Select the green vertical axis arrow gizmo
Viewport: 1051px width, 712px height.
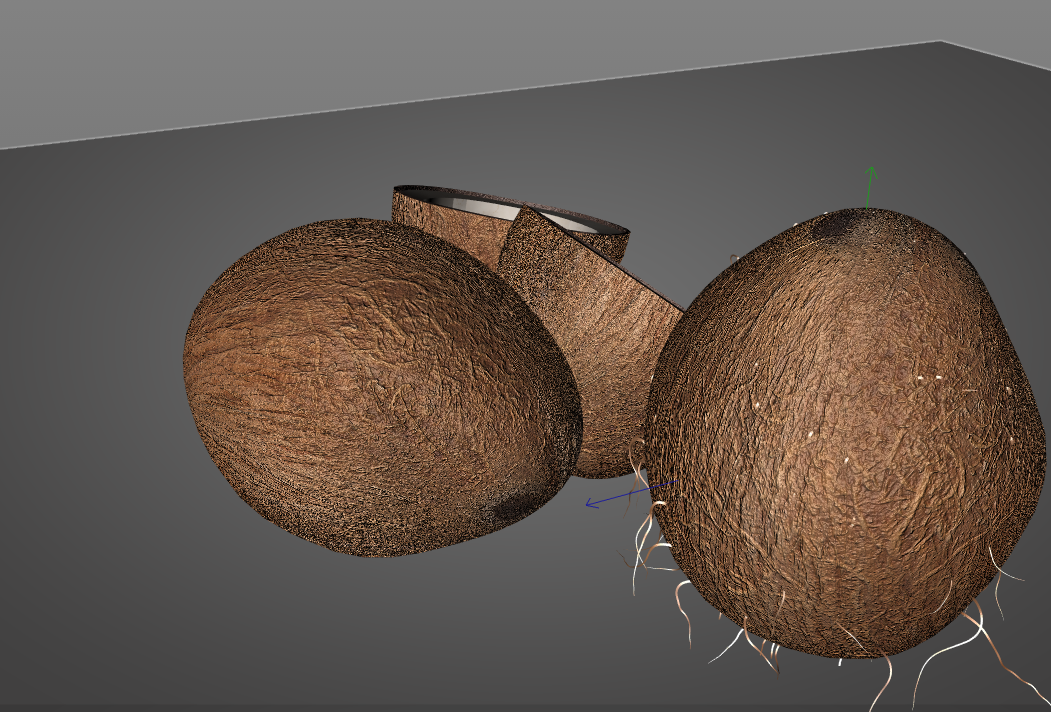tap(869, 188)
